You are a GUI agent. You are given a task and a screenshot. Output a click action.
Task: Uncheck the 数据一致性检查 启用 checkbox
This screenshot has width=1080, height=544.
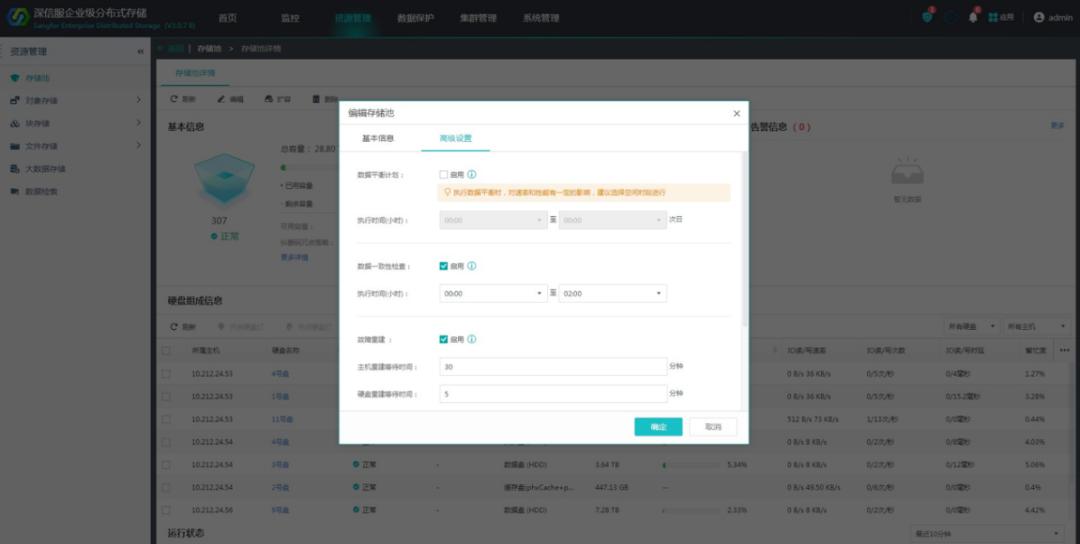(x=444, y=266)
